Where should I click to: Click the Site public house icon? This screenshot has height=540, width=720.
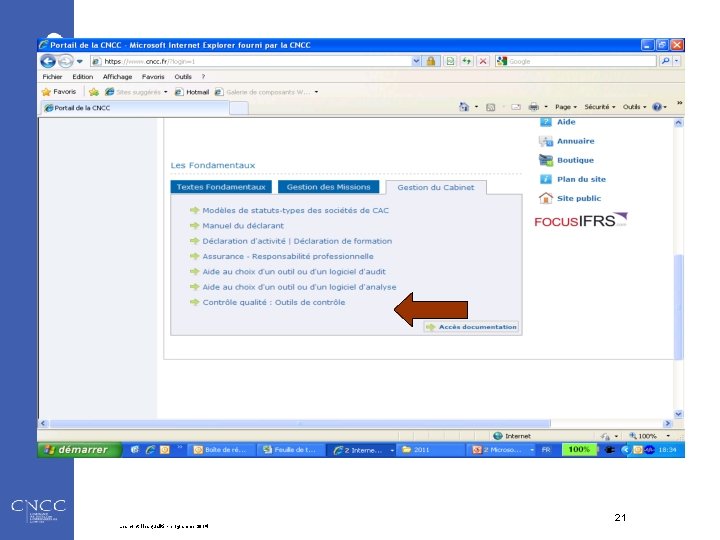[x=546, y=198]
